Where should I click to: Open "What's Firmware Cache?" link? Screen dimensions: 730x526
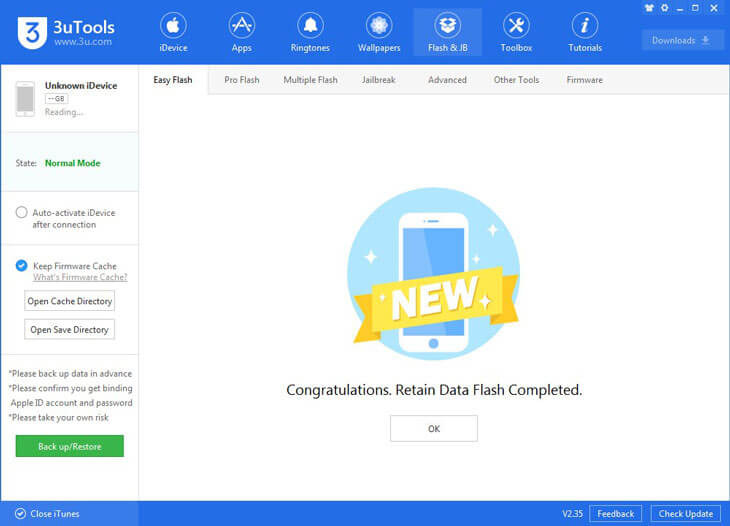click(x=80, y=277)
